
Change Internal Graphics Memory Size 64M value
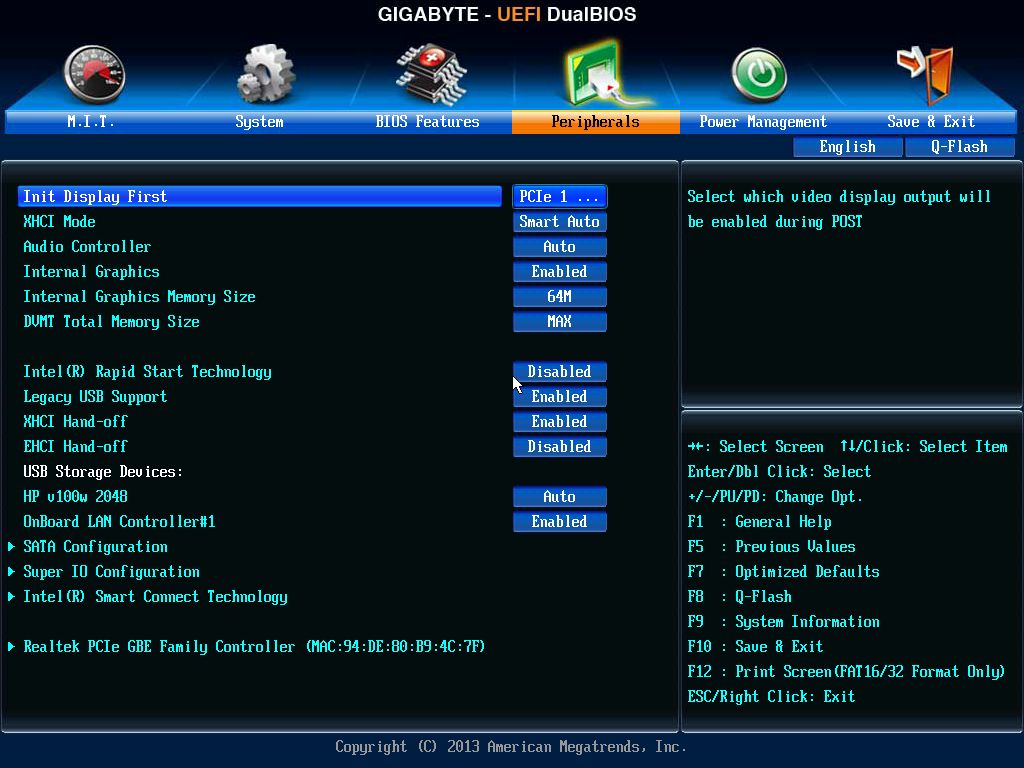pyautogui.click(x=560, y=296)
